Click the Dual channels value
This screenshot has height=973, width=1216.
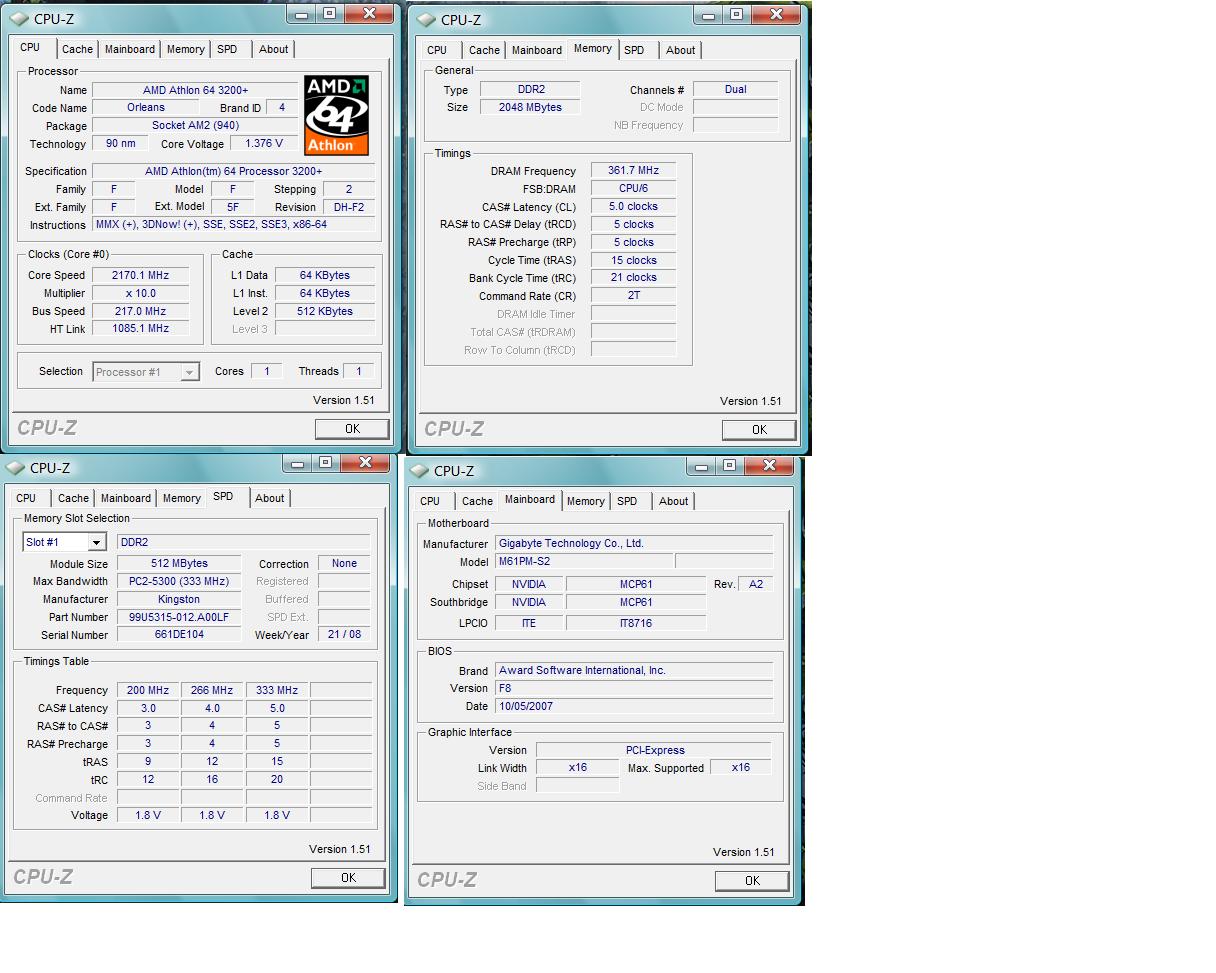coord(735,89)
